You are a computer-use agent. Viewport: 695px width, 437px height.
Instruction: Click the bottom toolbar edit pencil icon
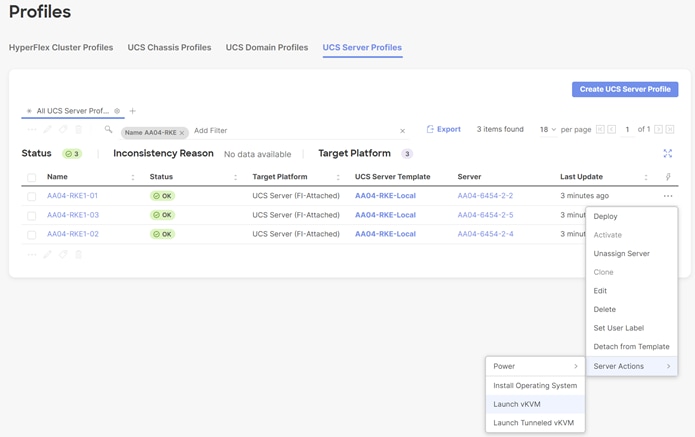point(47,254)
